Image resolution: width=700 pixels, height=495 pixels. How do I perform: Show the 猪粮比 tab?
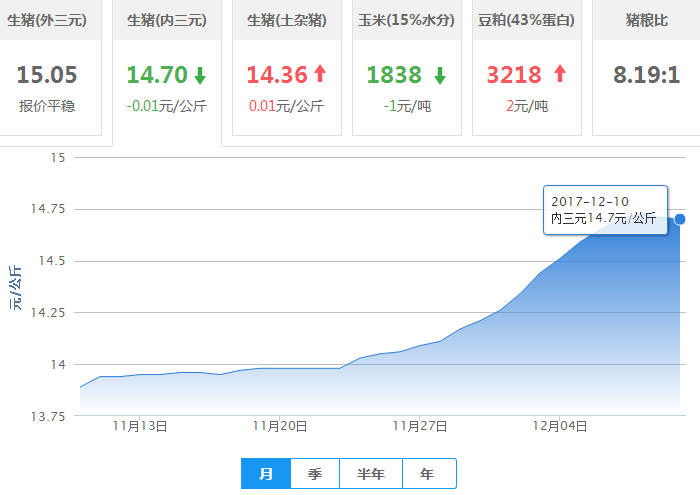coord(646,19)
